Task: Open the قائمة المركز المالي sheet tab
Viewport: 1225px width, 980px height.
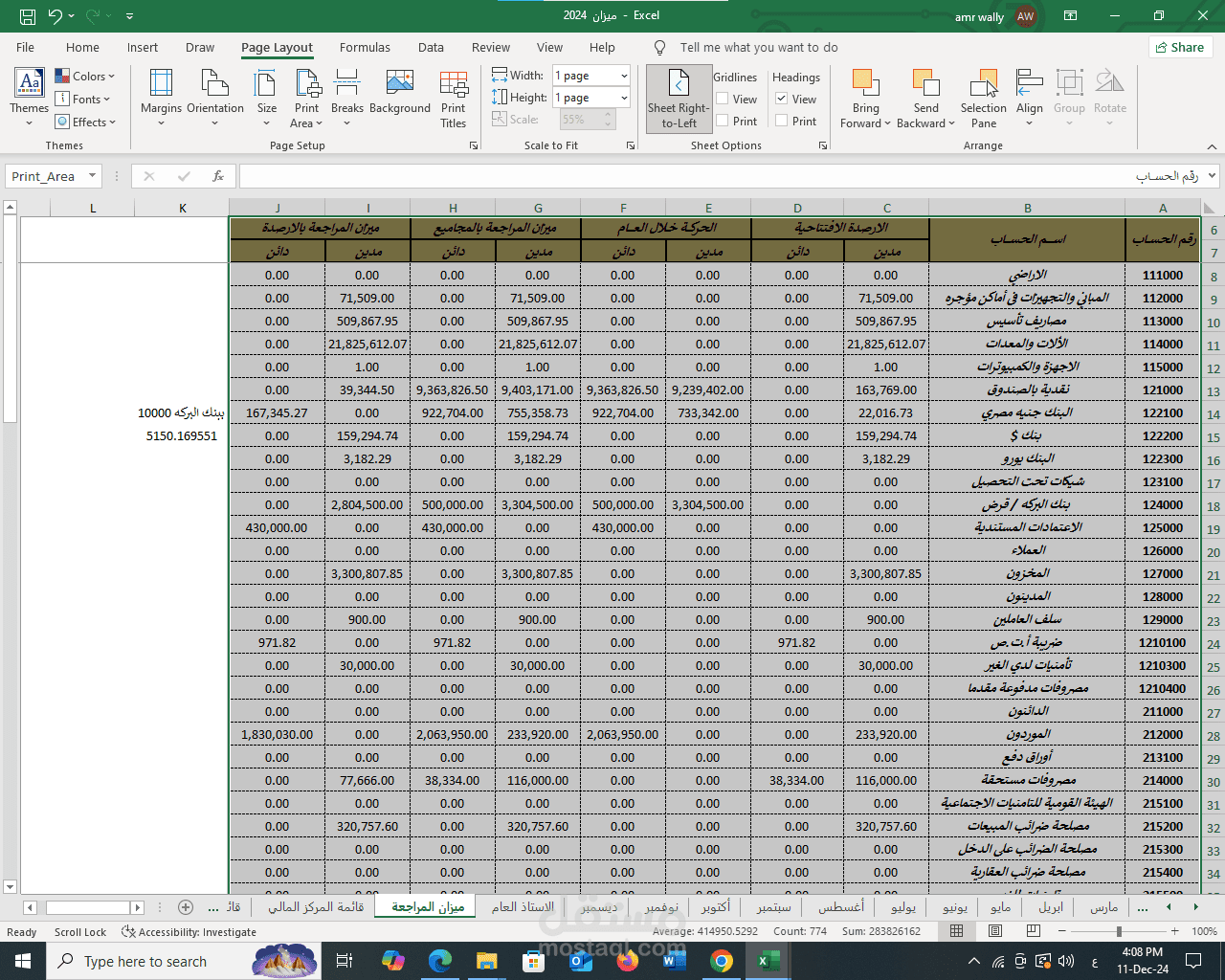Action: (x=316, y=907)
